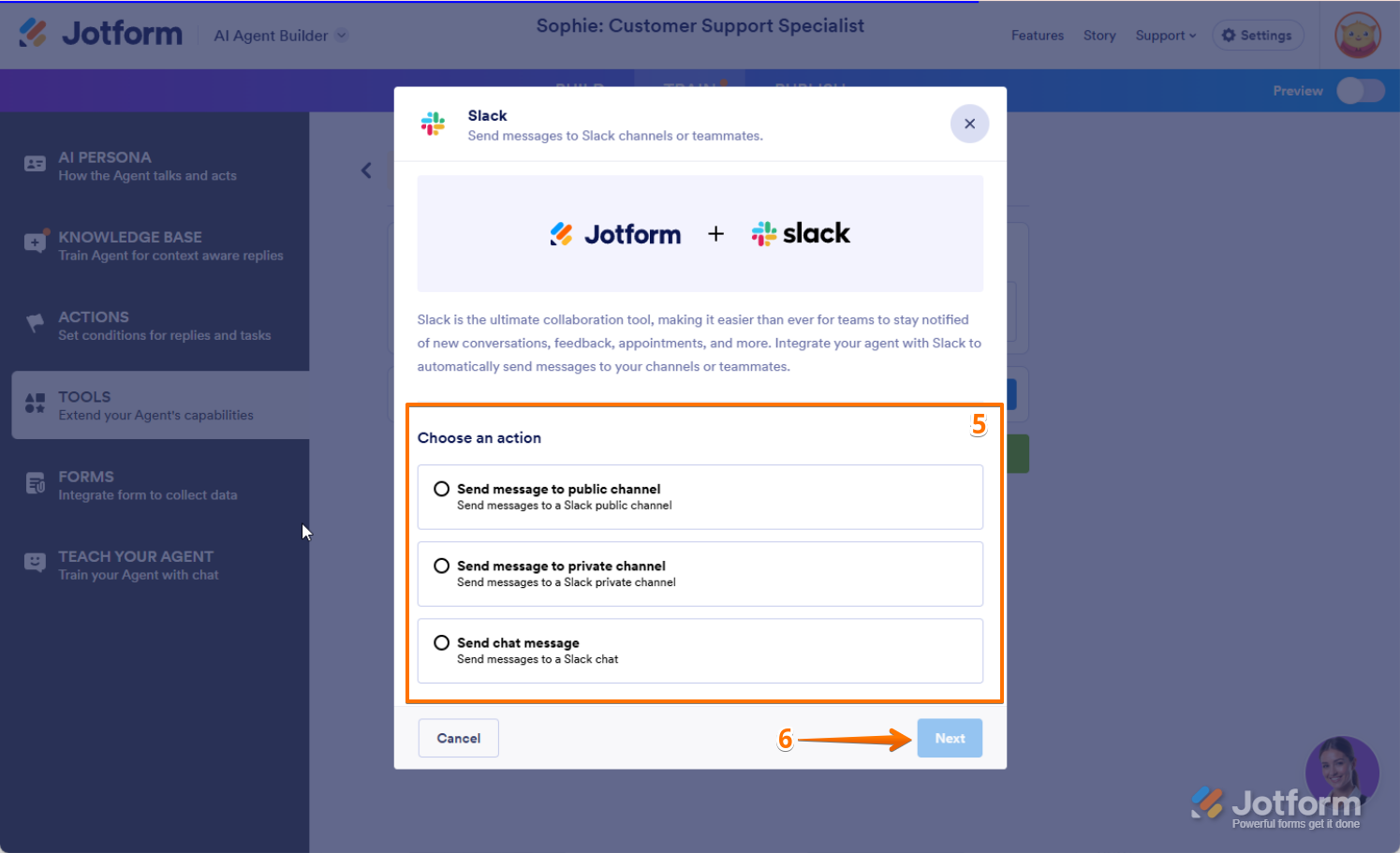1400x853 pixels.
Task: Click the Cancel button
Action: pos(459,738)
